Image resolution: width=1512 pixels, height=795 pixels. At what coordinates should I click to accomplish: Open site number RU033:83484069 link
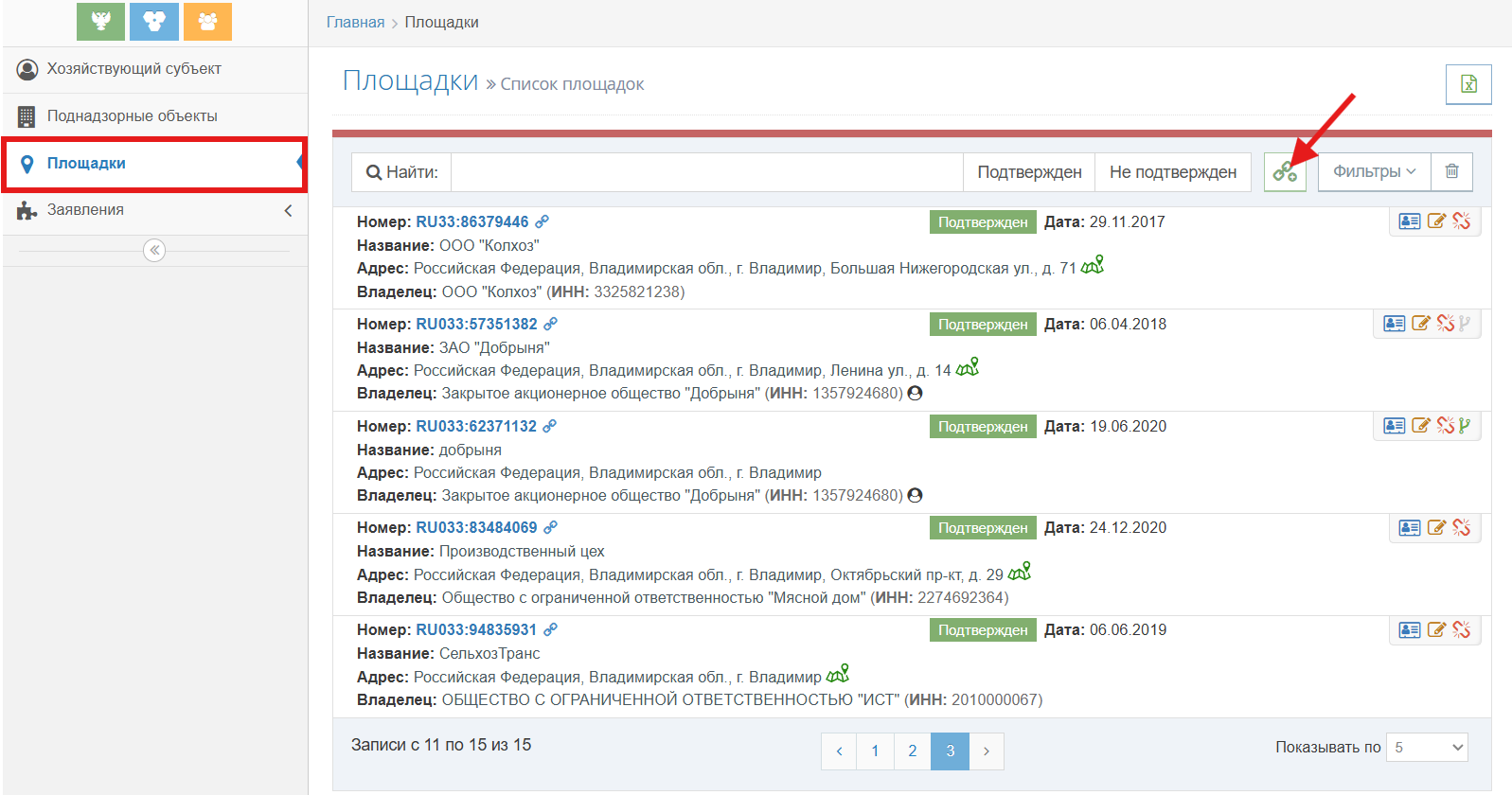476,528
